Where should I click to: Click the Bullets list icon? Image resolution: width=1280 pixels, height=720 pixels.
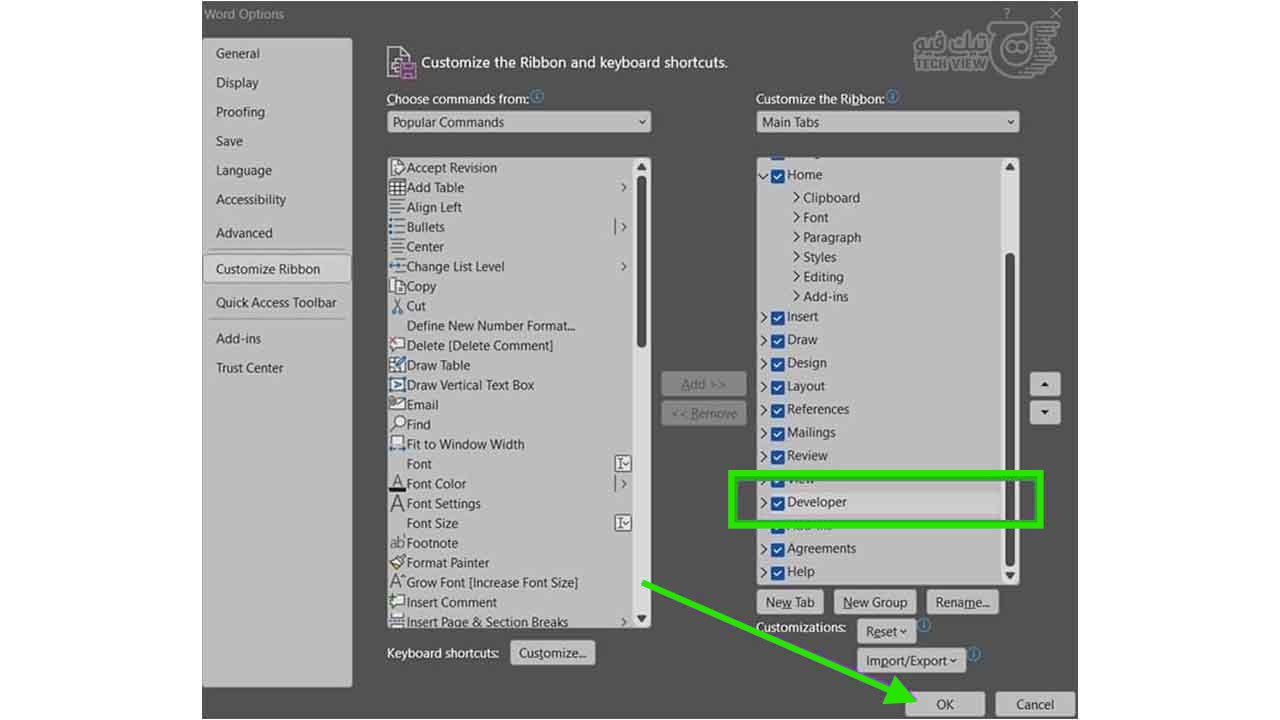(397, 227)
